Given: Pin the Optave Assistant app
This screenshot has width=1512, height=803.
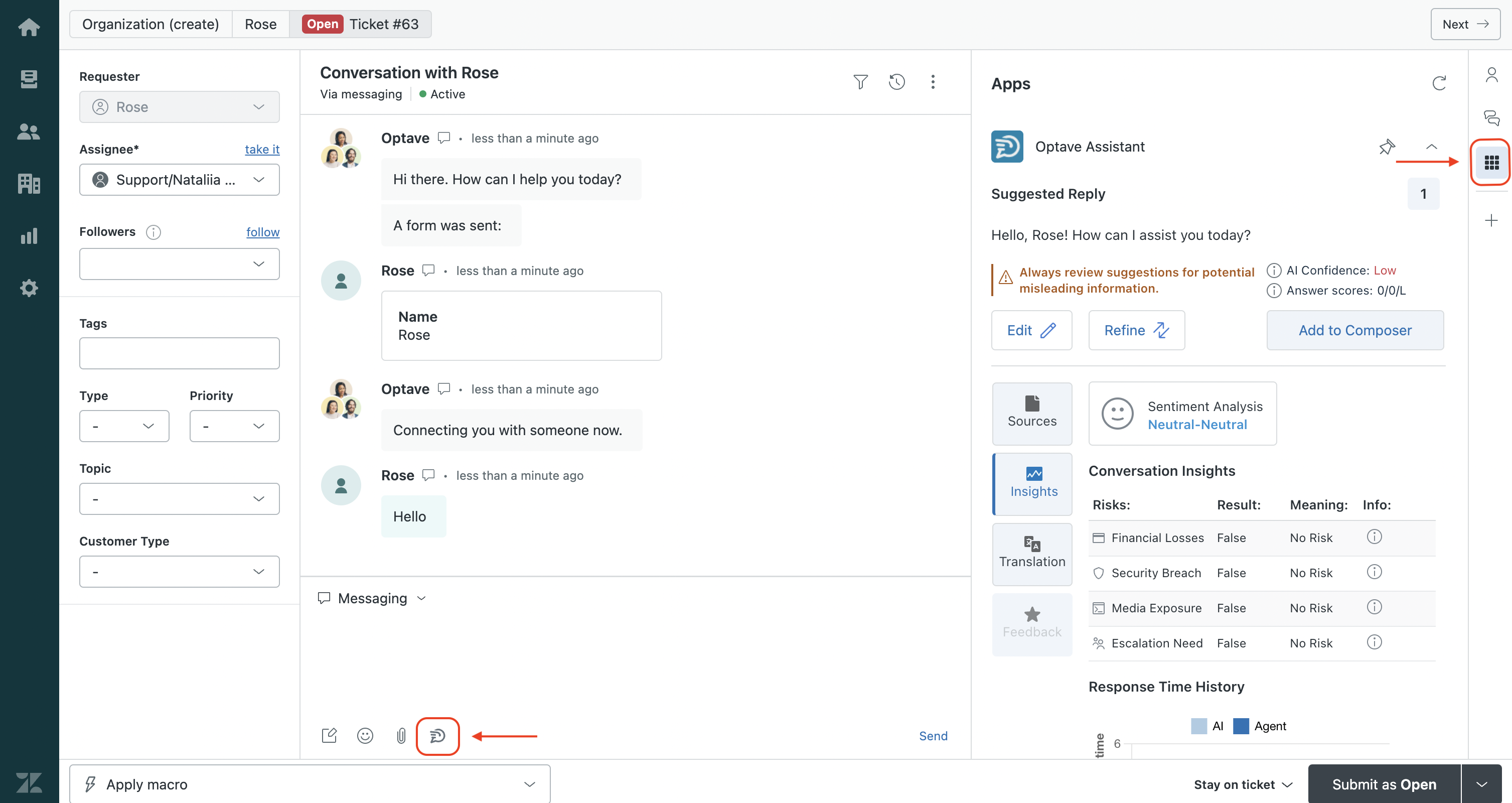Looking at the screenshot, I should 1387,146.
